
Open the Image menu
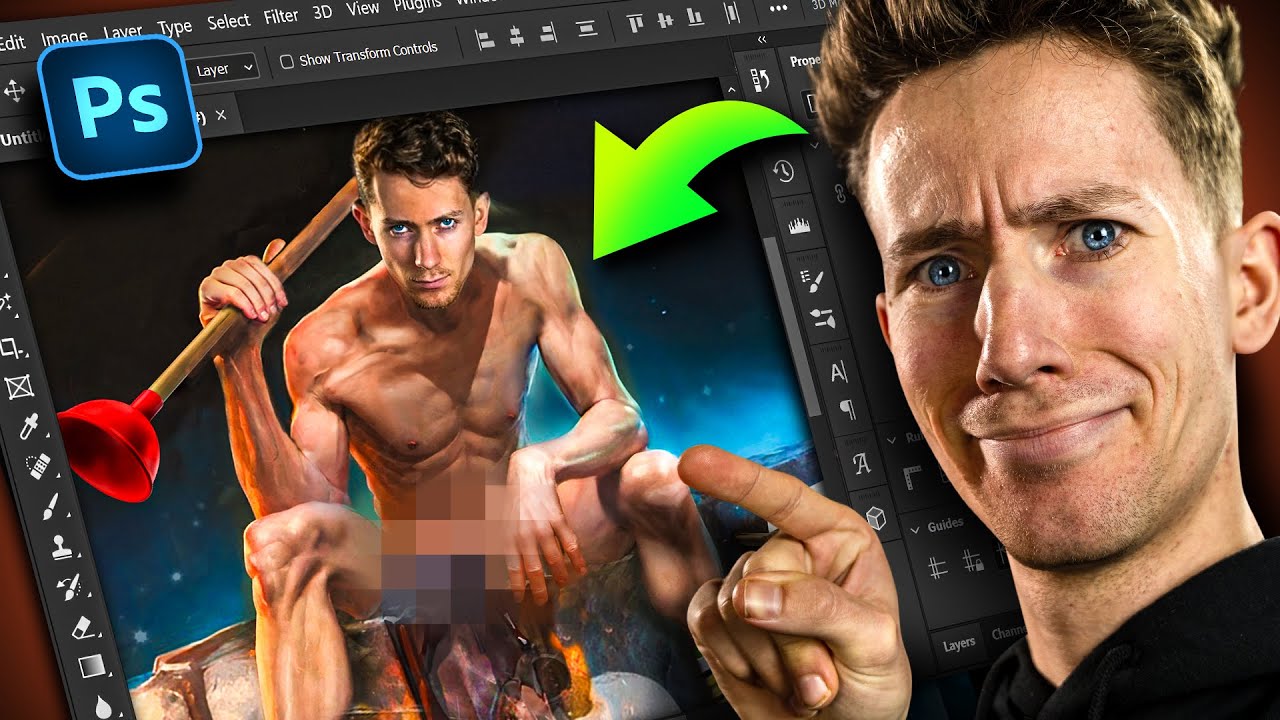[64, 38]
